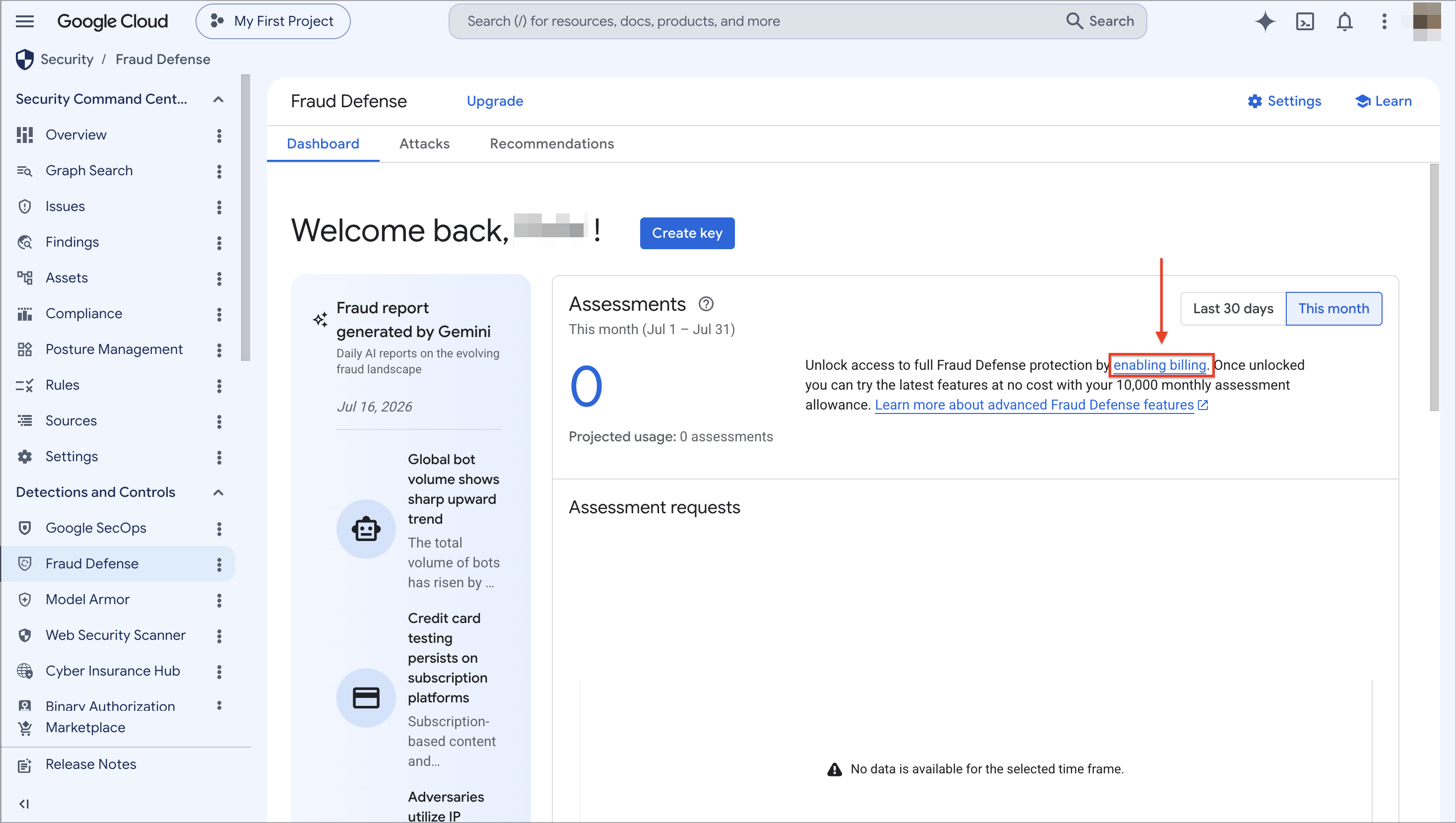Open the Credit card testing report item
Image resolution: width=1456 pixels, height=823 pixels.
[x=418, y=689]
